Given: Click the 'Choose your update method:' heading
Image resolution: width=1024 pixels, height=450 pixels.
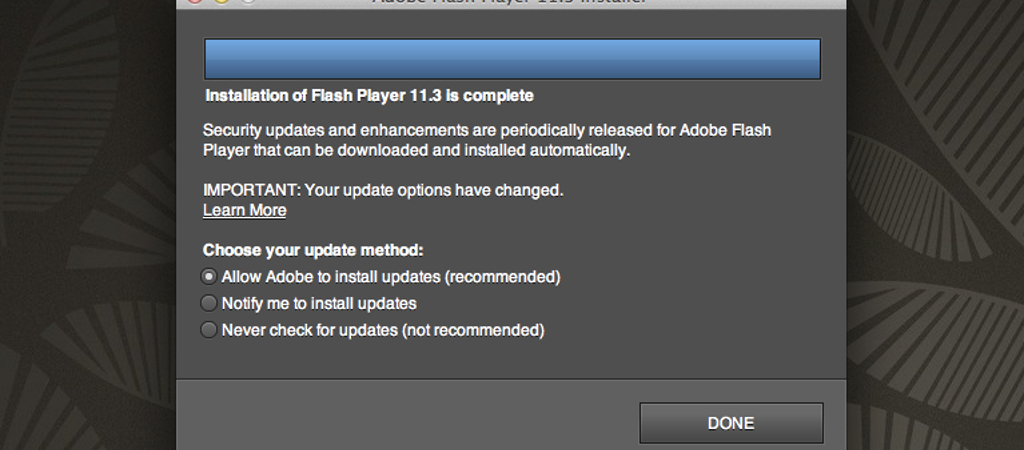Looking at the screenshot, I should click(313, 250).
